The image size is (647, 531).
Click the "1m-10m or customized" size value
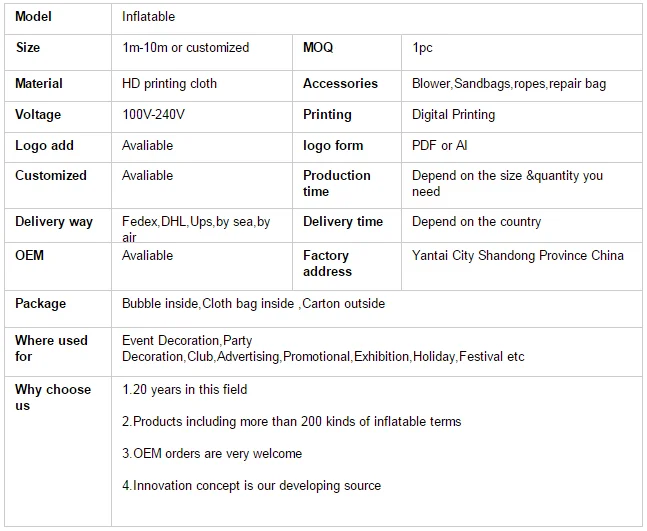tap(185, 47)
